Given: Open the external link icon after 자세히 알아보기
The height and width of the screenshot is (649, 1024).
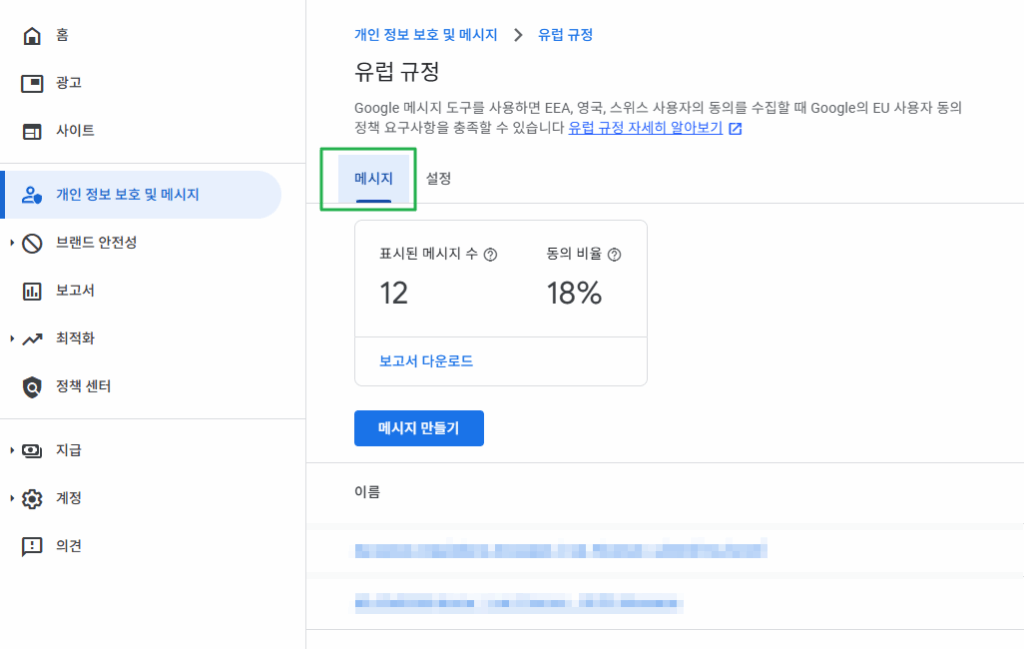Looking at the screenshot, I should (736, 128).
